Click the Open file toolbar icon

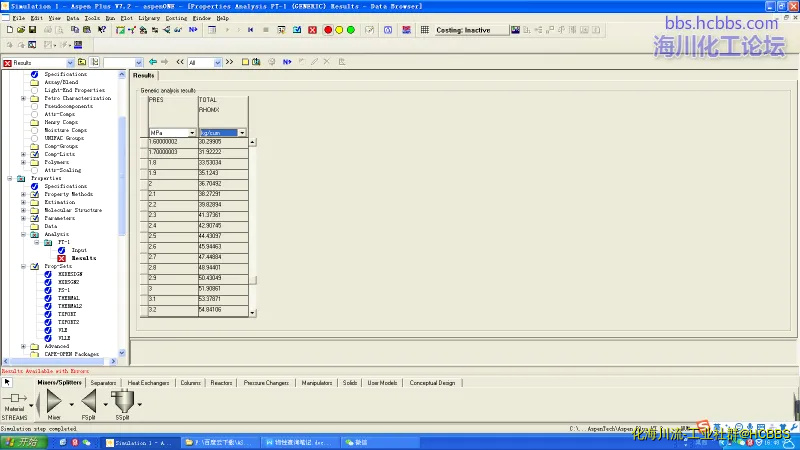21,30
